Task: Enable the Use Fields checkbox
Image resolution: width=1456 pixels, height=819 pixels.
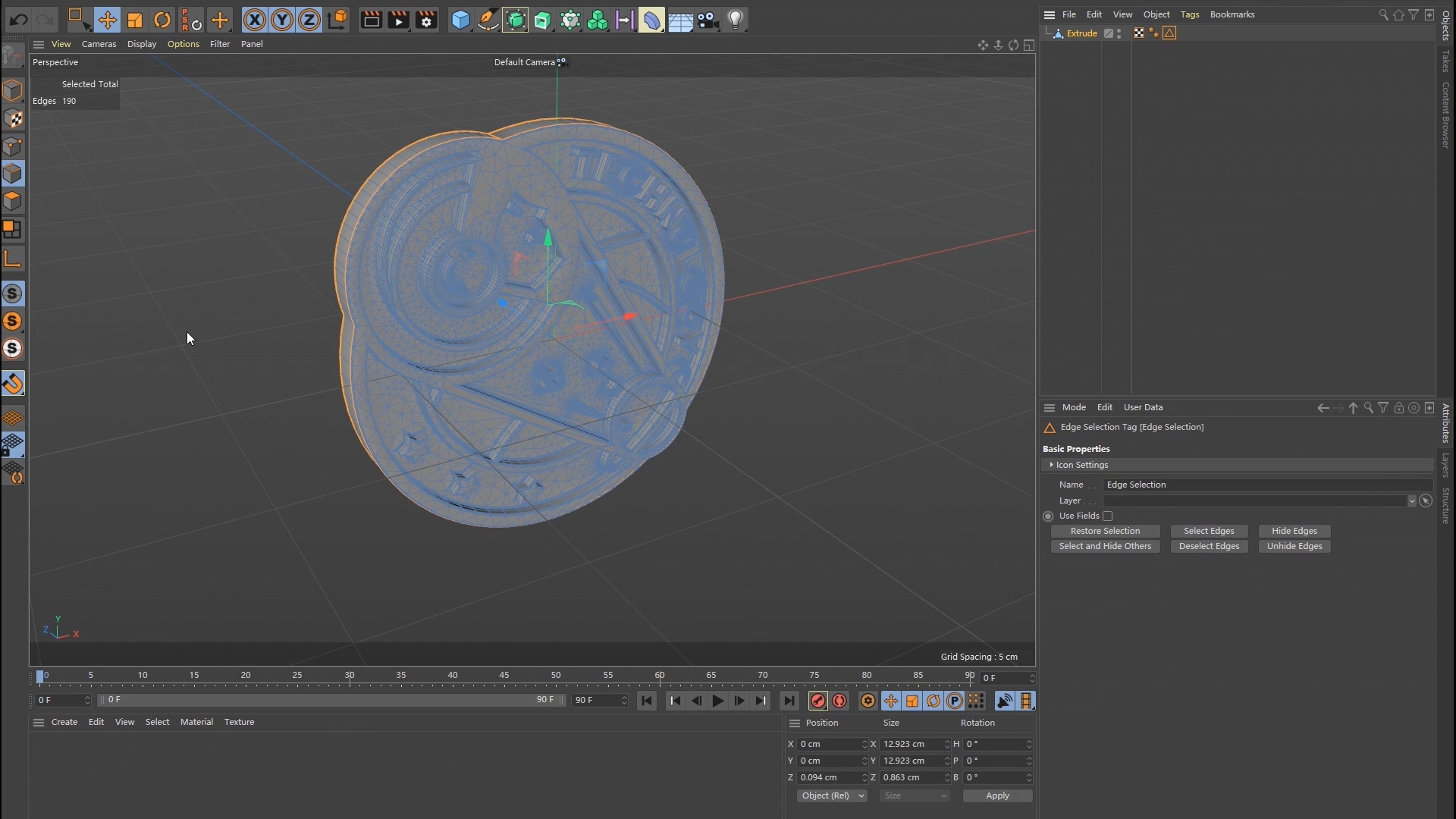Action: (1108, 516)
